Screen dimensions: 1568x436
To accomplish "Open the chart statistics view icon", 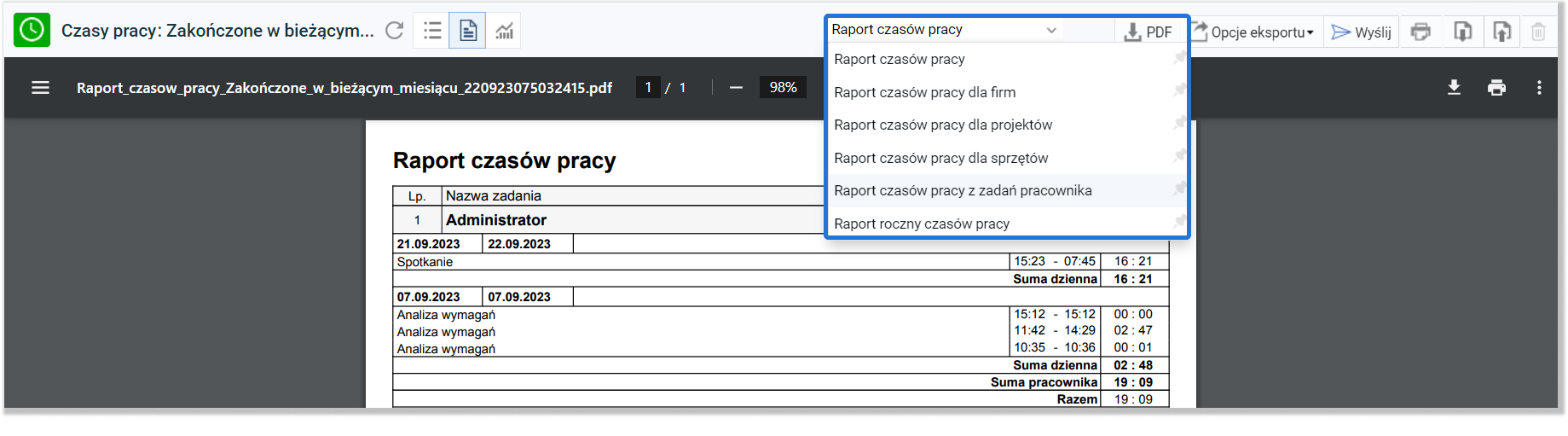I will [505, 31].
